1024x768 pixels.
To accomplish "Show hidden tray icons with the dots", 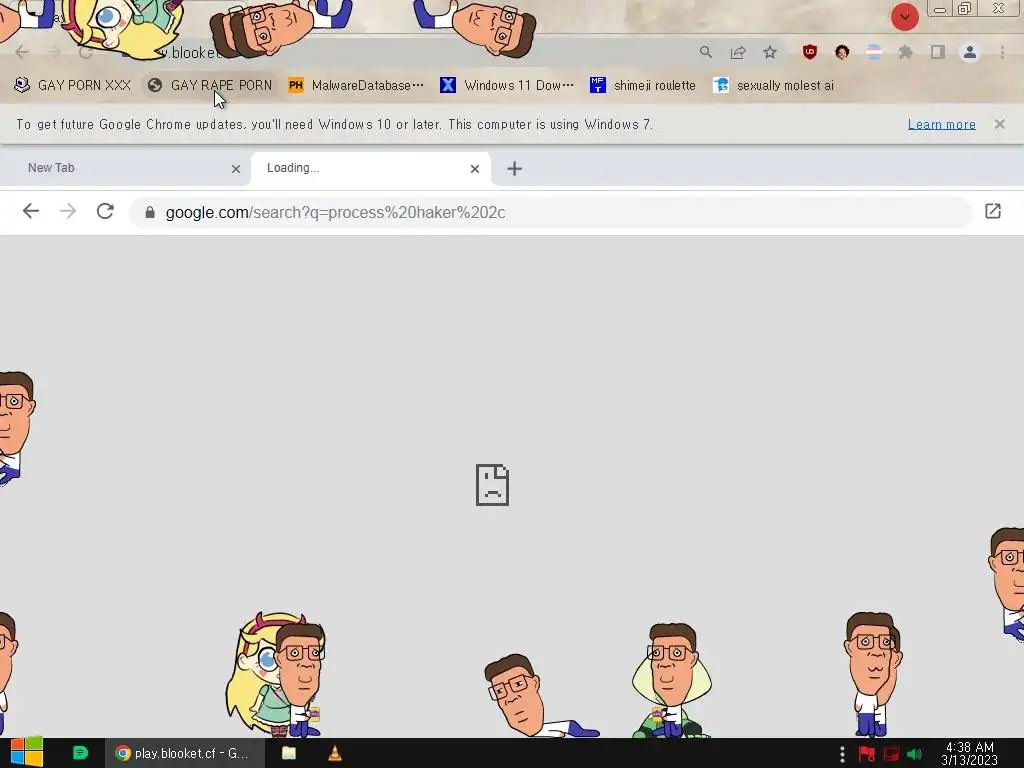I will point(842,754).
